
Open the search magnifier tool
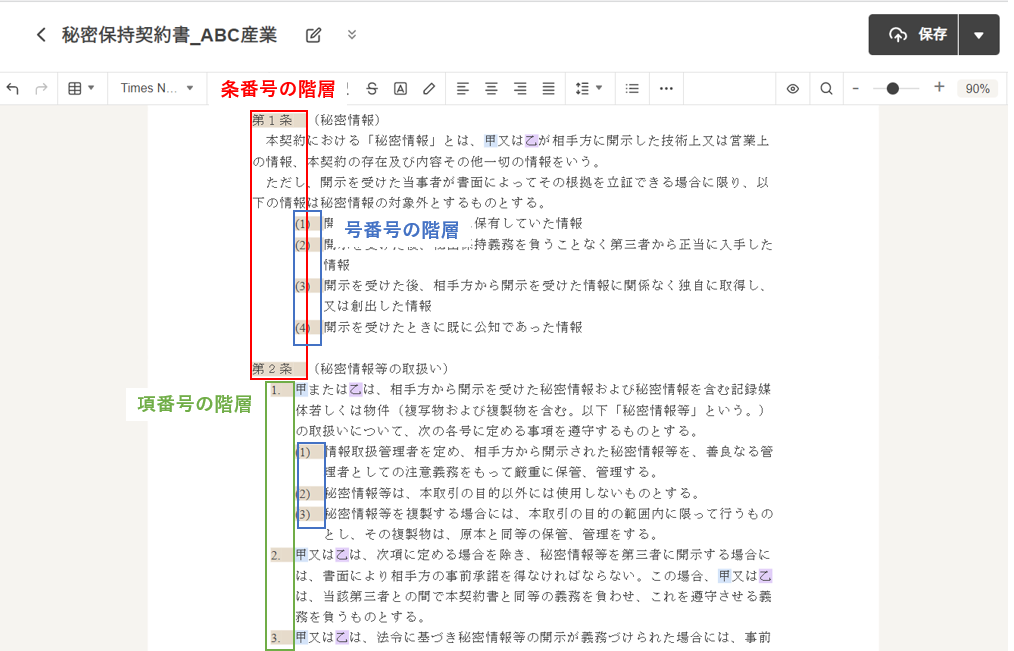click(826, 88)
